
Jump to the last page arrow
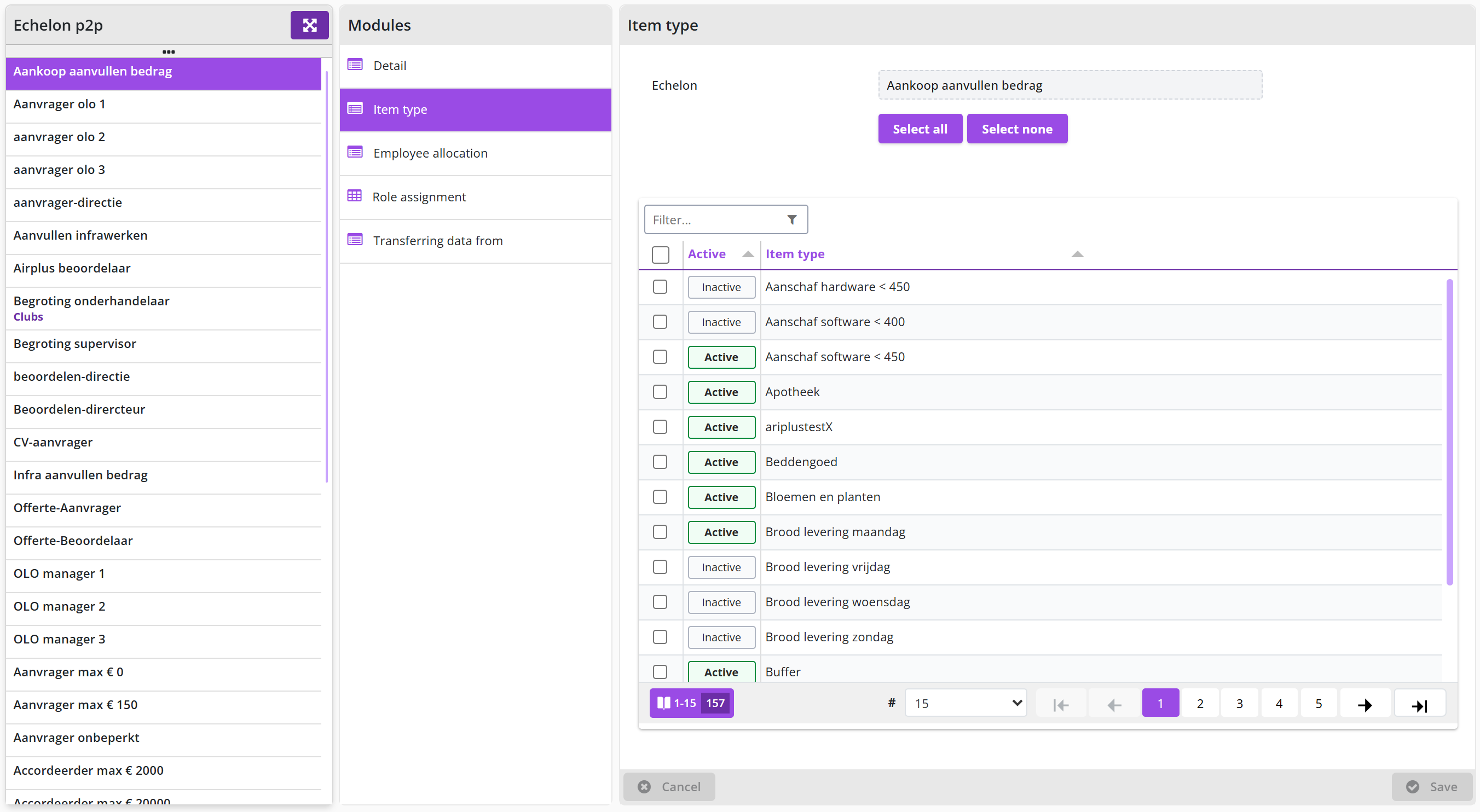1420,704
